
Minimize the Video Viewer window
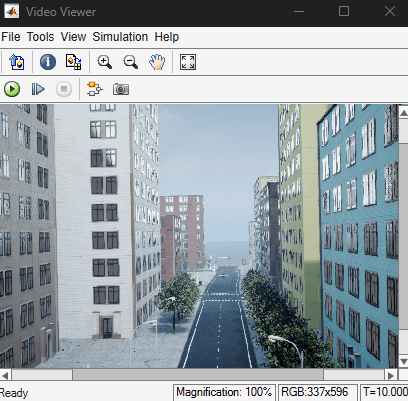click(299, 12)
